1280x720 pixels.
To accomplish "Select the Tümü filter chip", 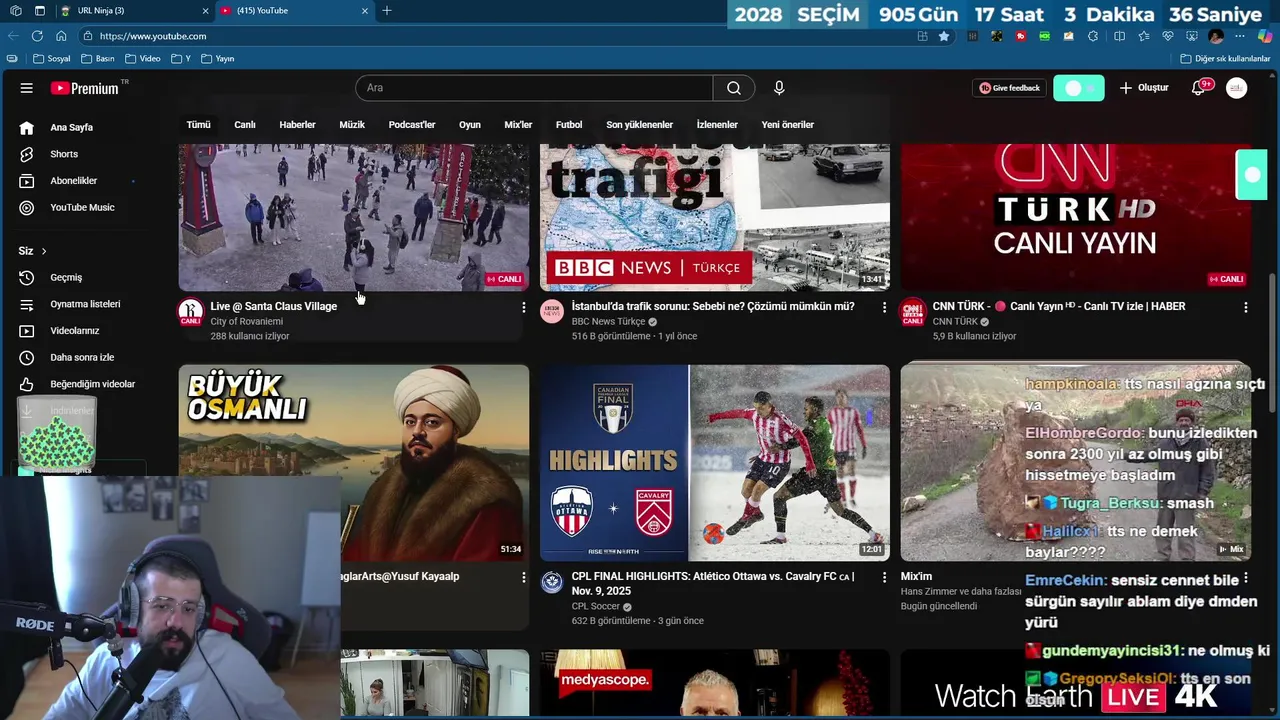I will (x=198, y=125).
